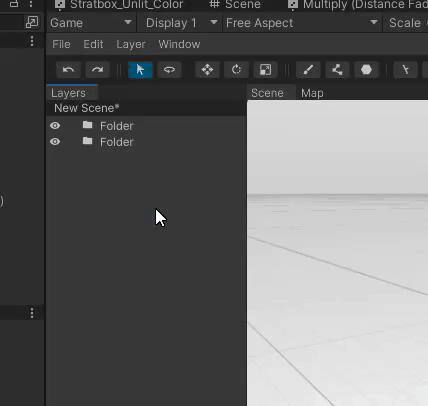
Task: Switch to the Stratbox_Unlit_Color editor tab
Action: pos(119,5)
